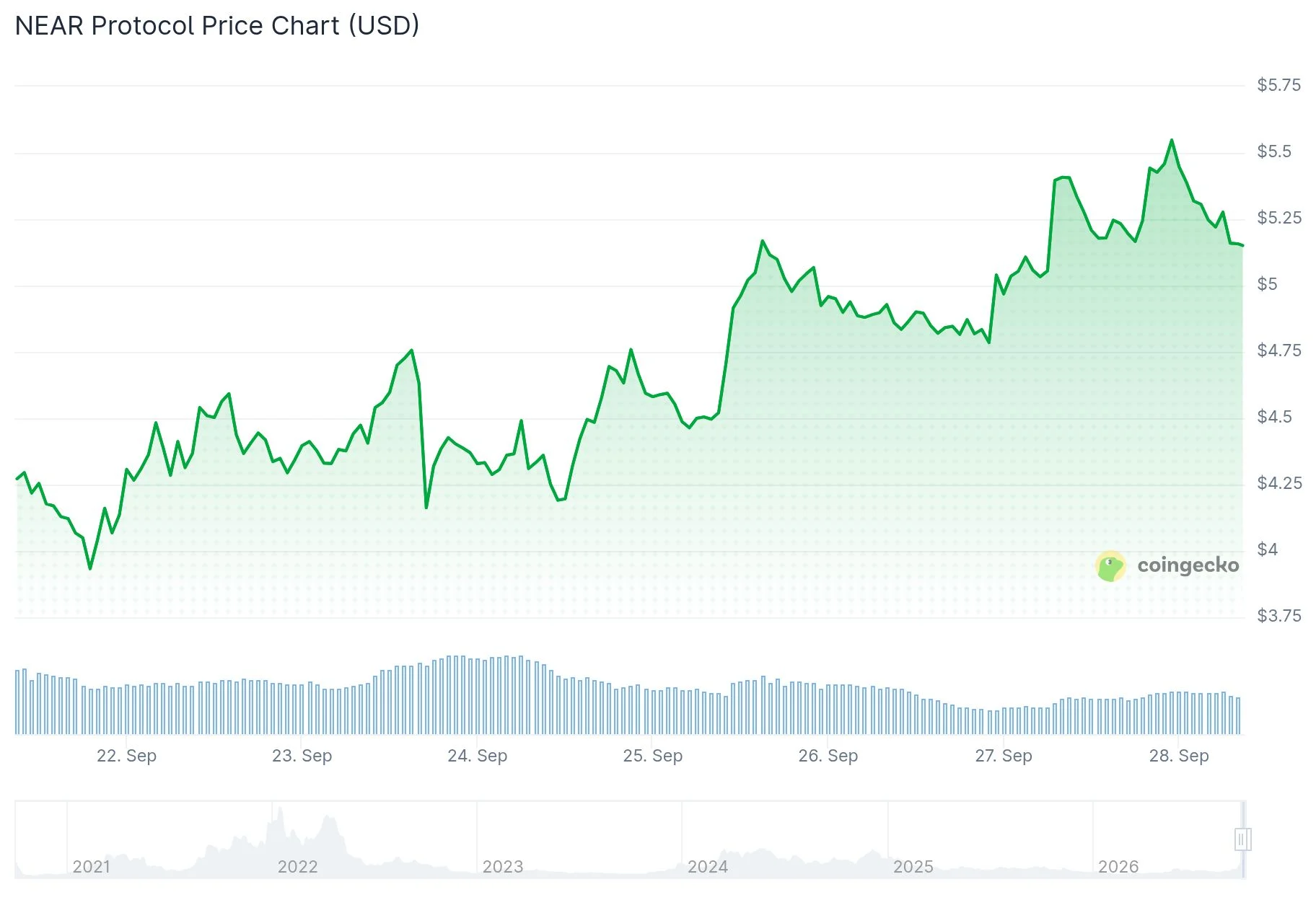Click the lowest price dip below $4
The height and width of the screenshot is (900, 1316).
pos(90,568)
